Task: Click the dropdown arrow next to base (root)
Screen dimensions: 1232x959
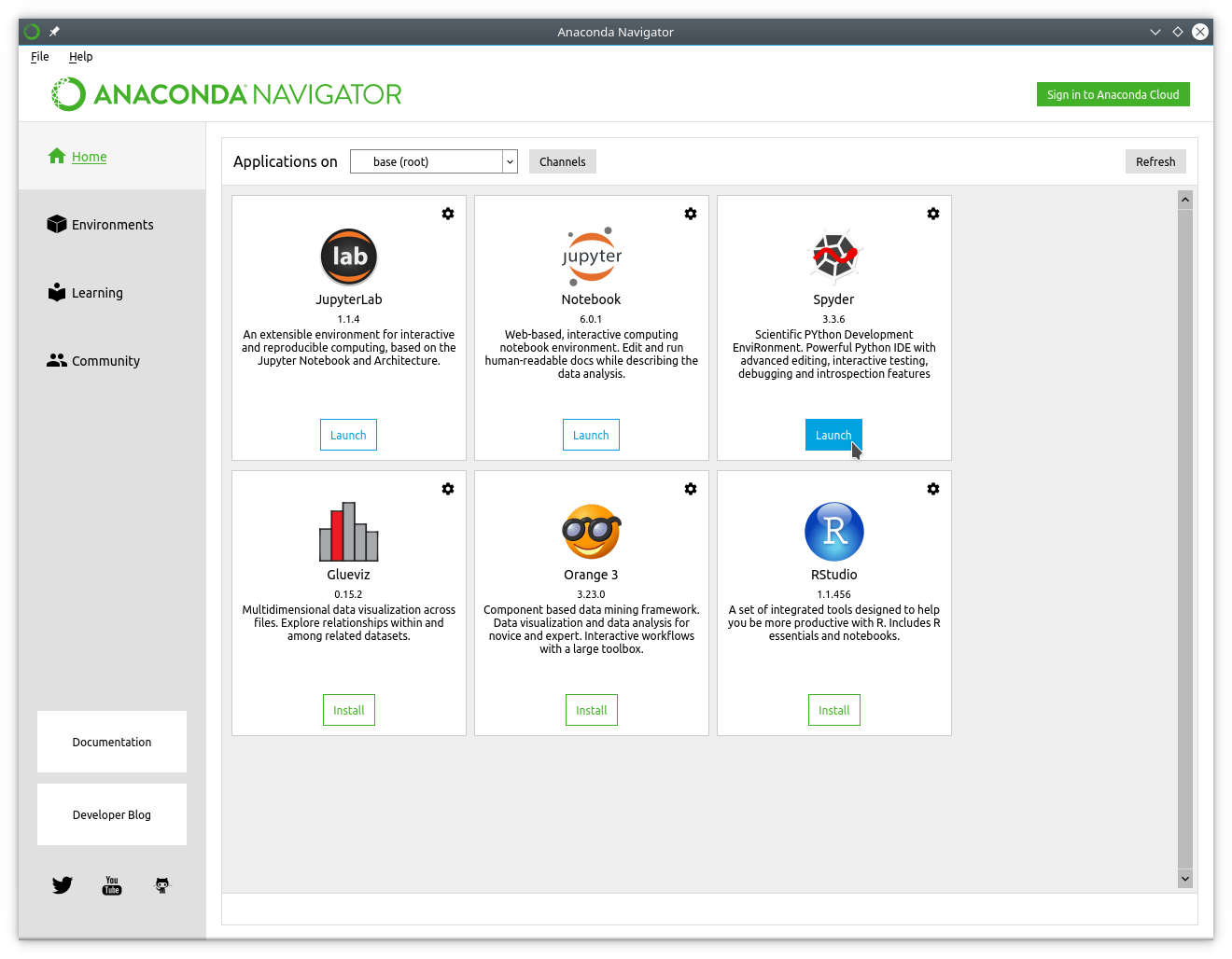Action: click(510, 161)
